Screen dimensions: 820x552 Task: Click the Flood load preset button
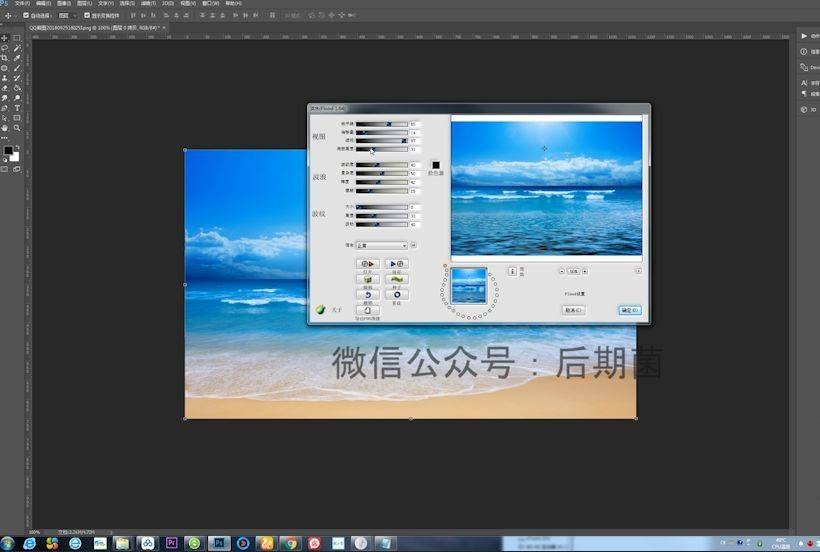368,264
